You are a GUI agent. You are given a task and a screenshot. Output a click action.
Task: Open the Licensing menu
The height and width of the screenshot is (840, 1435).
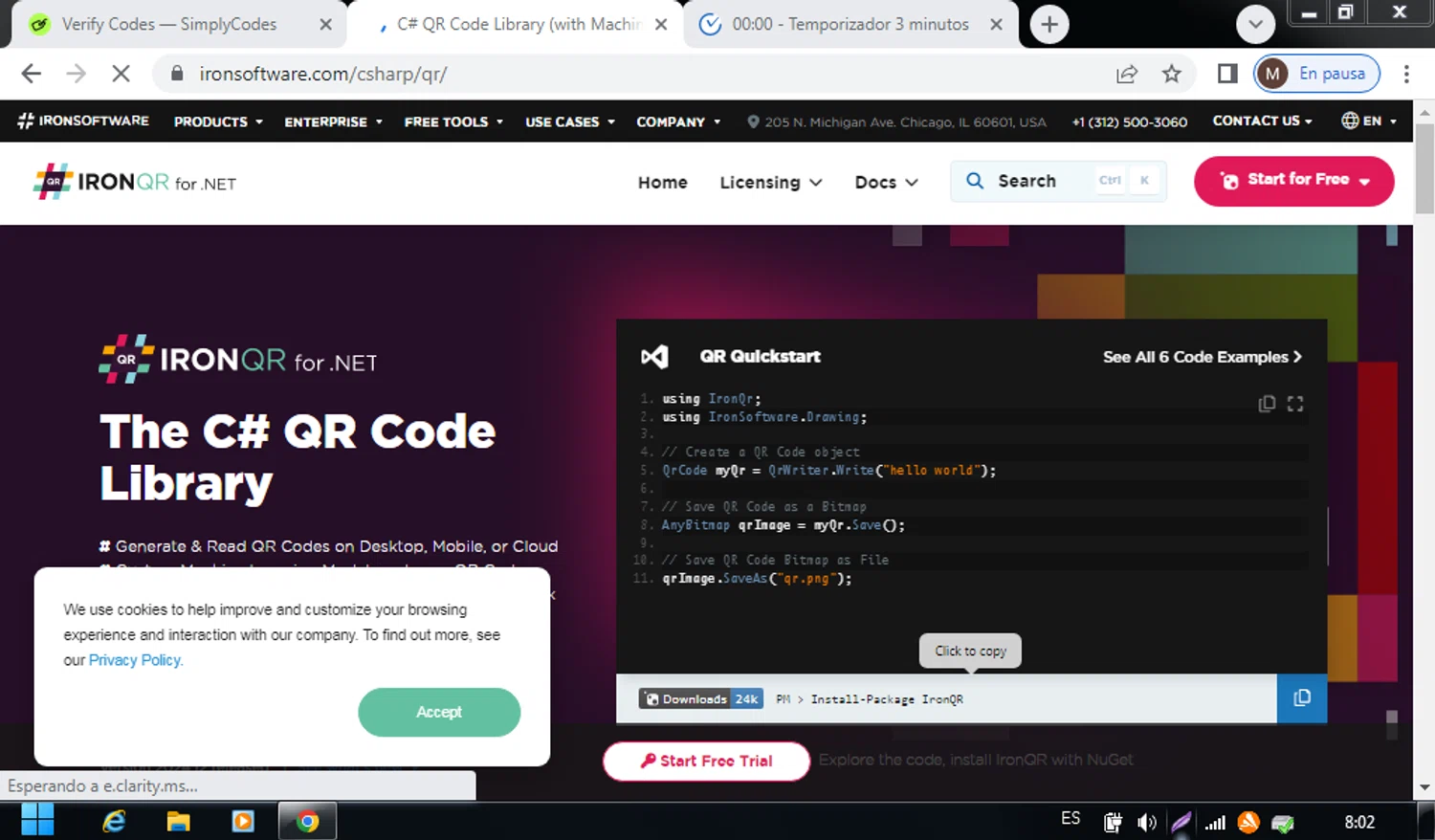pyautogui.click(x=770, y=182)
